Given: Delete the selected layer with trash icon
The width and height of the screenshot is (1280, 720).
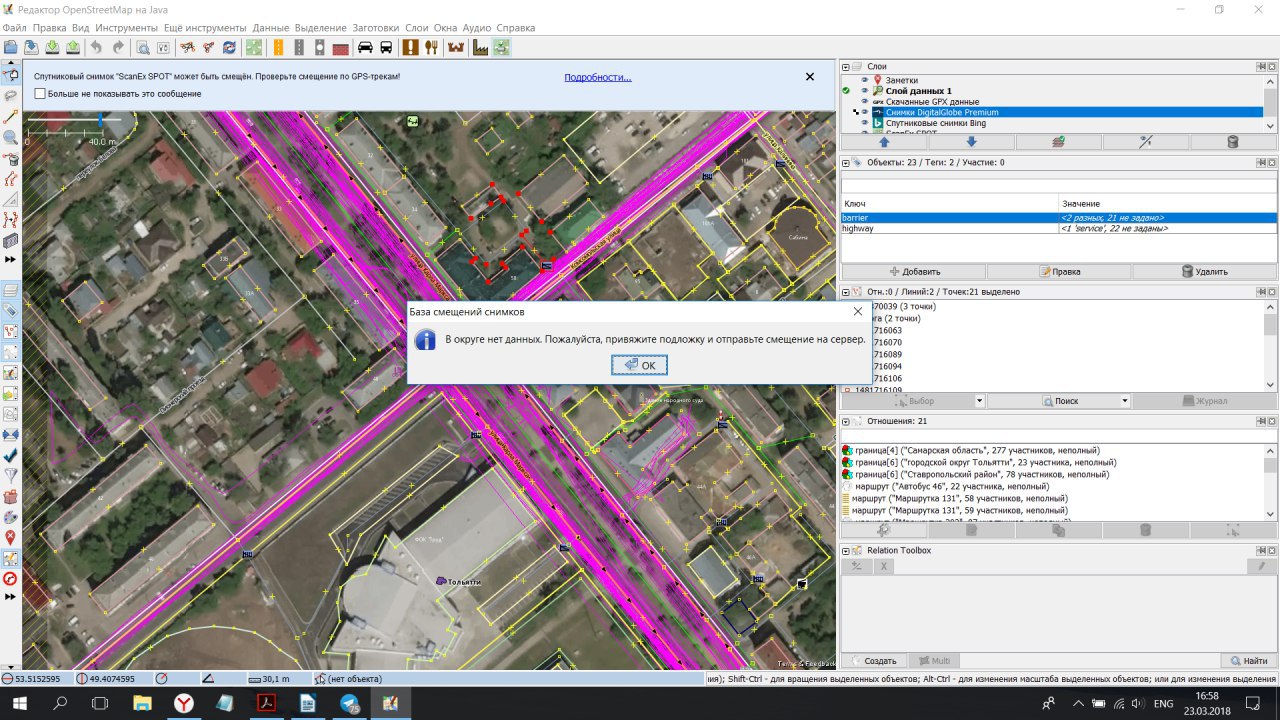Looking at the screenshot, I should [1232, 142].
